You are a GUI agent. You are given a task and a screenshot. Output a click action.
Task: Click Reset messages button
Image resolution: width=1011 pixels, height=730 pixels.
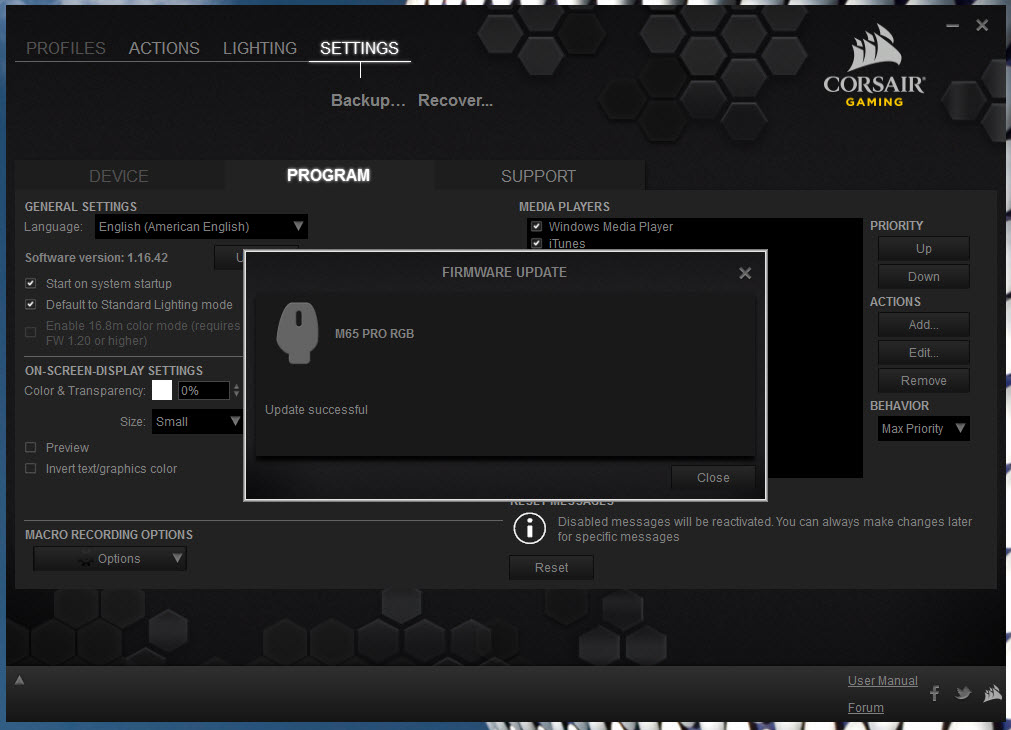[x=551, y=567]
